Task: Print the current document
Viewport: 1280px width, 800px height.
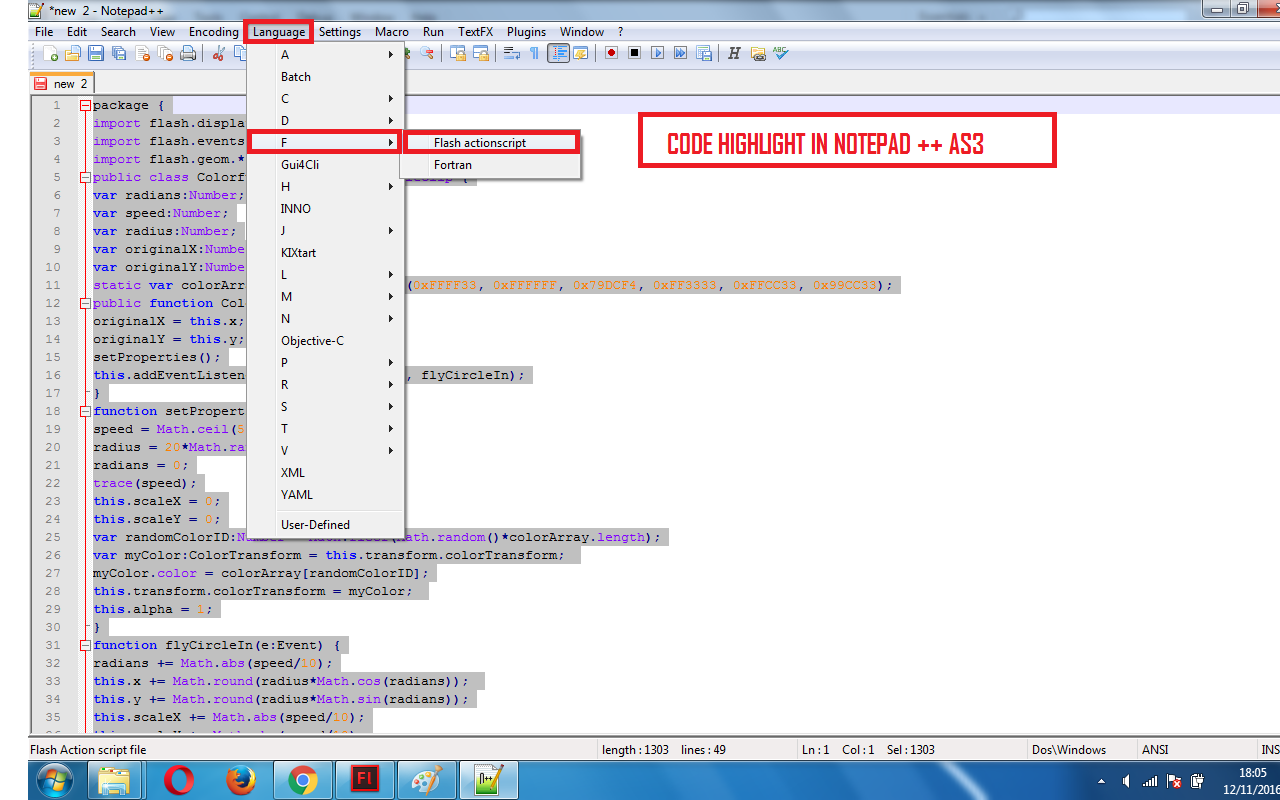Action: (189, 53)
